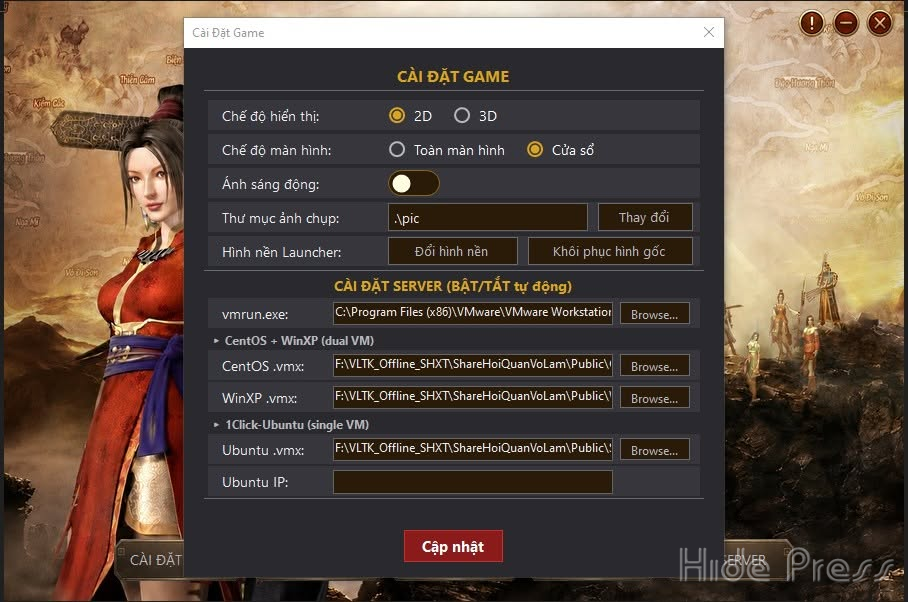Click the WinXP .vmx path field
The image size is (908, 602).
point(473,397)
